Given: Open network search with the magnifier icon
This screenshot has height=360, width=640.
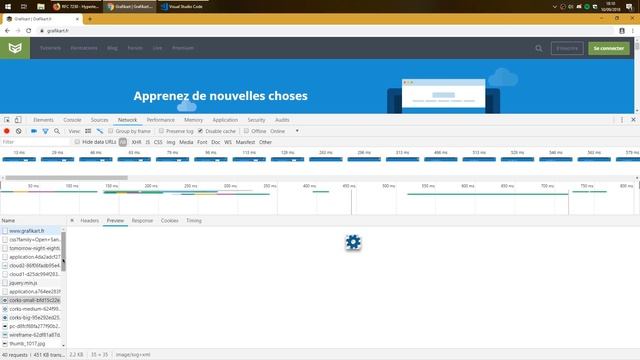Looking at the screenshot, I should tap(57, 131).
